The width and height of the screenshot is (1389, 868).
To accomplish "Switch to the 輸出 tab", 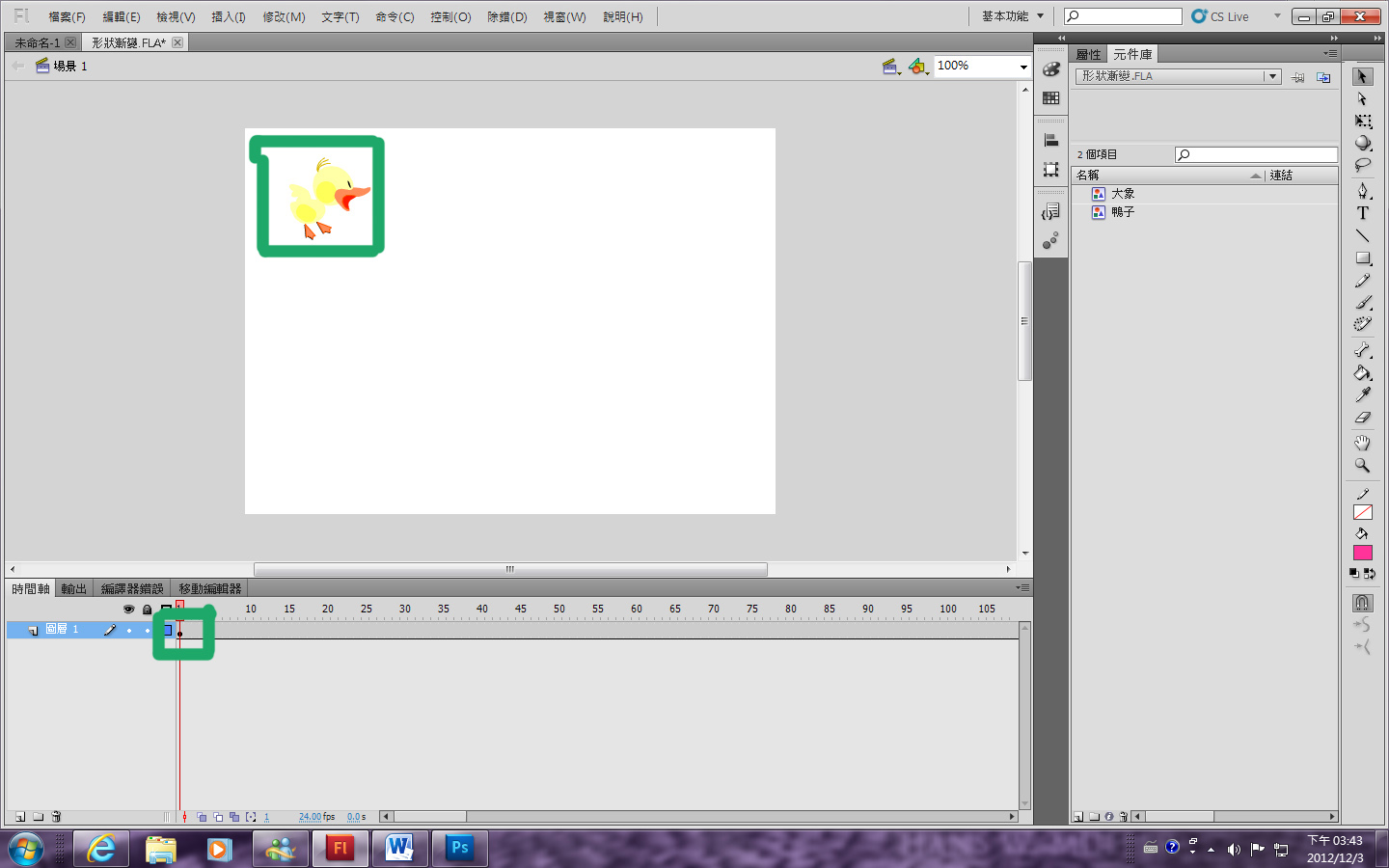I will click(74, 588).
